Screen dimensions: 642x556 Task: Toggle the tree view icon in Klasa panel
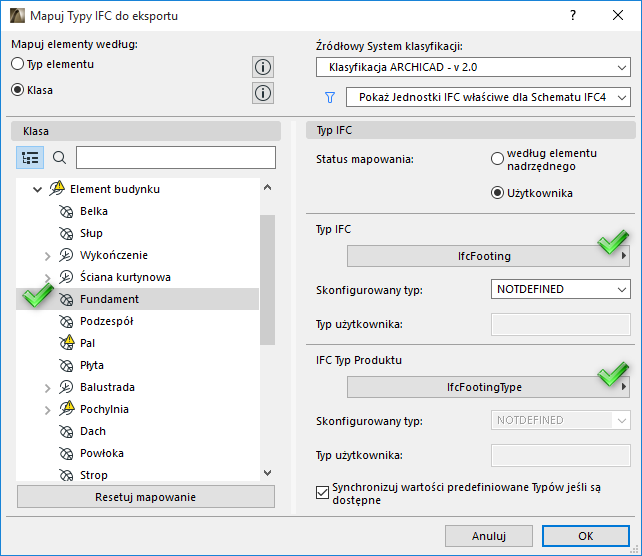pos(30,158)
